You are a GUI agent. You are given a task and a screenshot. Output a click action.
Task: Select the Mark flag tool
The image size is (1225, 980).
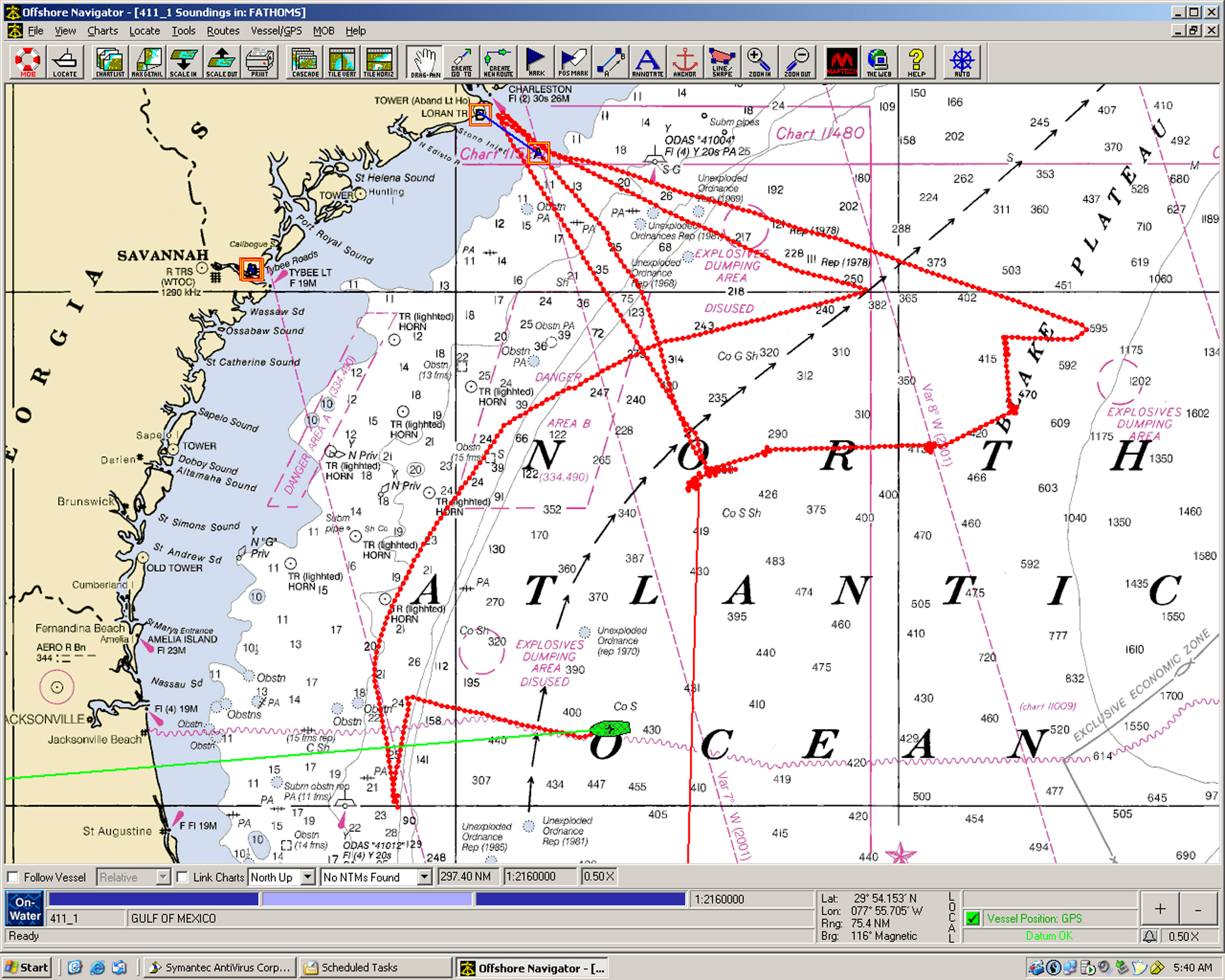[x=536, y=62]
